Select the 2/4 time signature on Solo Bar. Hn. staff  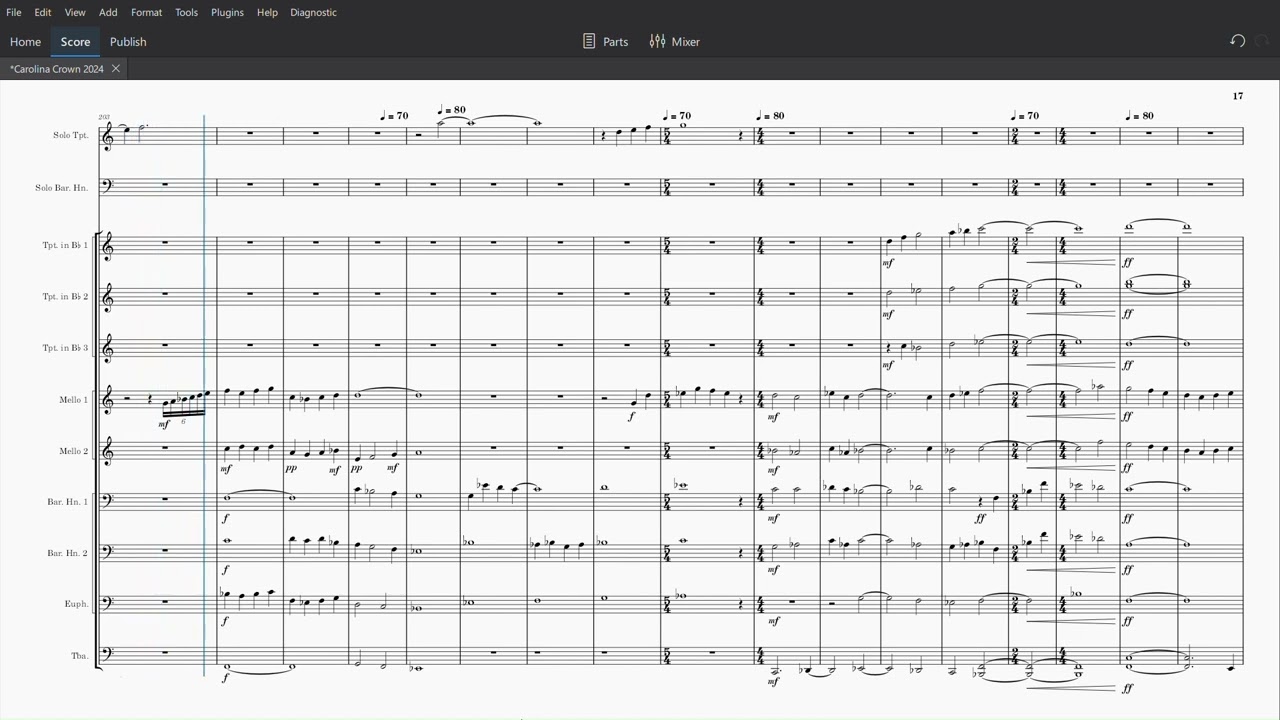tap(1016, 188)
